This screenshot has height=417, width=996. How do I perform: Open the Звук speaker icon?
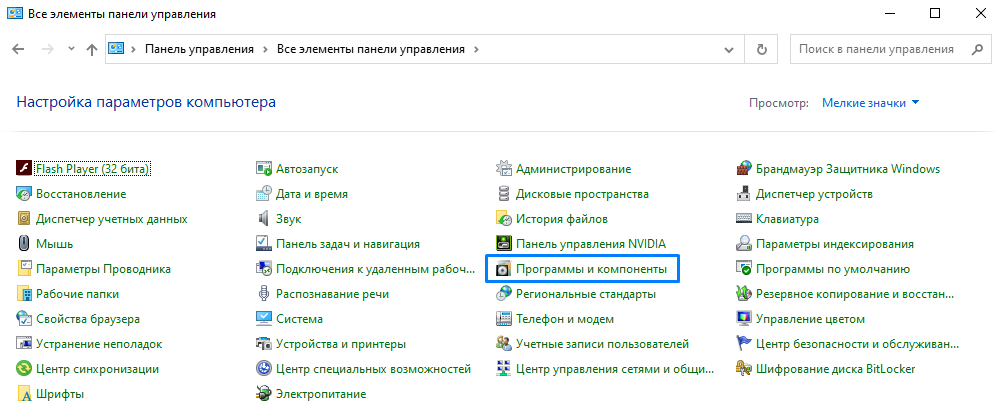pyautogui.click(x=264, y=219)
